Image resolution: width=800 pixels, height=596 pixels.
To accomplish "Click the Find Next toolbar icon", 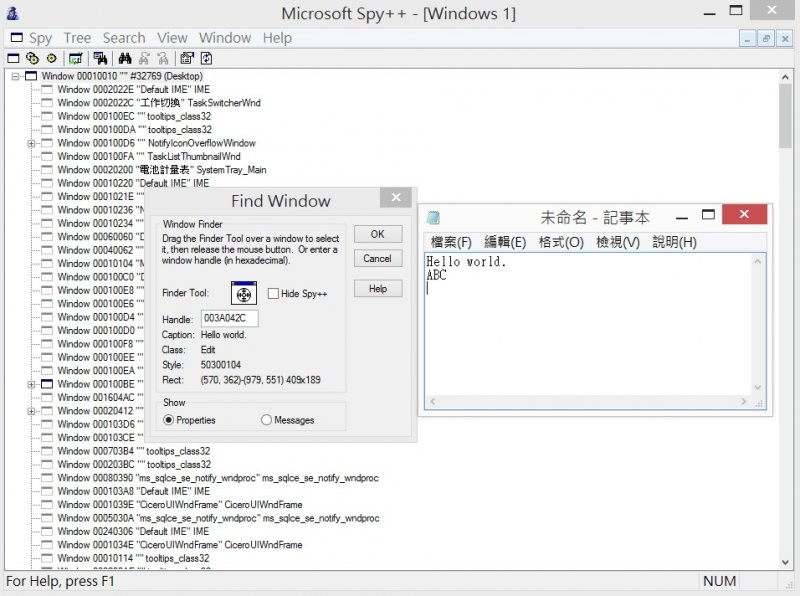I will pyautogui.click(x=144, y=59).
